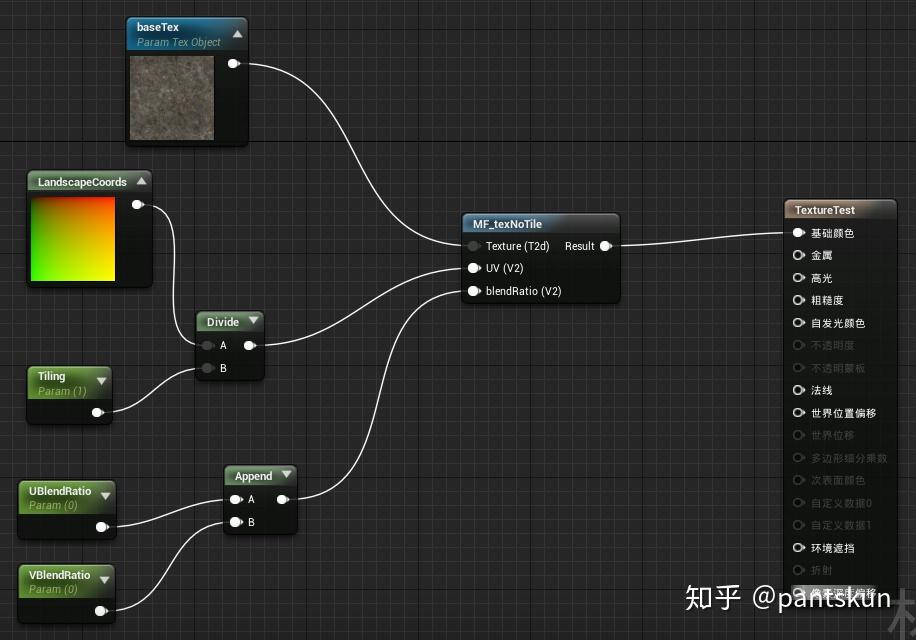916x640 pixels.
Task: Select the Append node title
Action: [x=253, y=476]
